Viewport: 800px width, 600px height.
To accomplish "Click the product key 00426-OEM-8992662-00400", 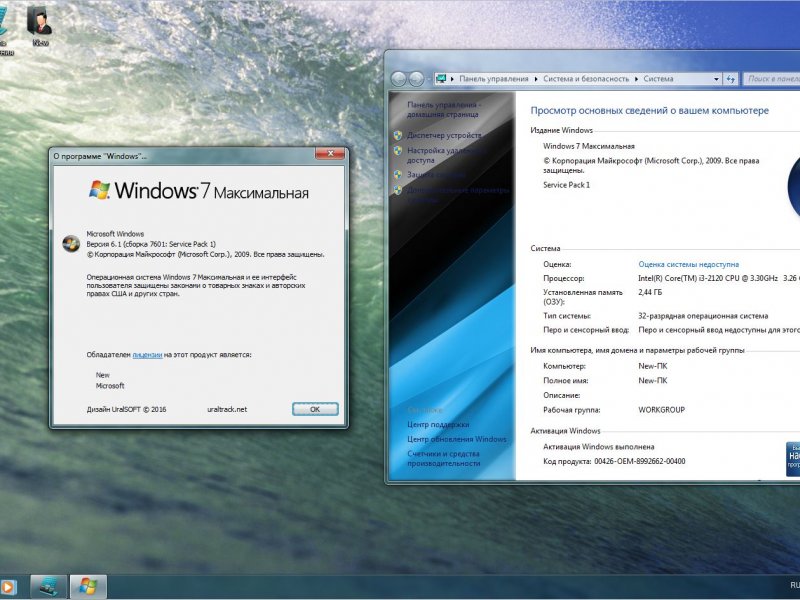I will click(640, 461).
